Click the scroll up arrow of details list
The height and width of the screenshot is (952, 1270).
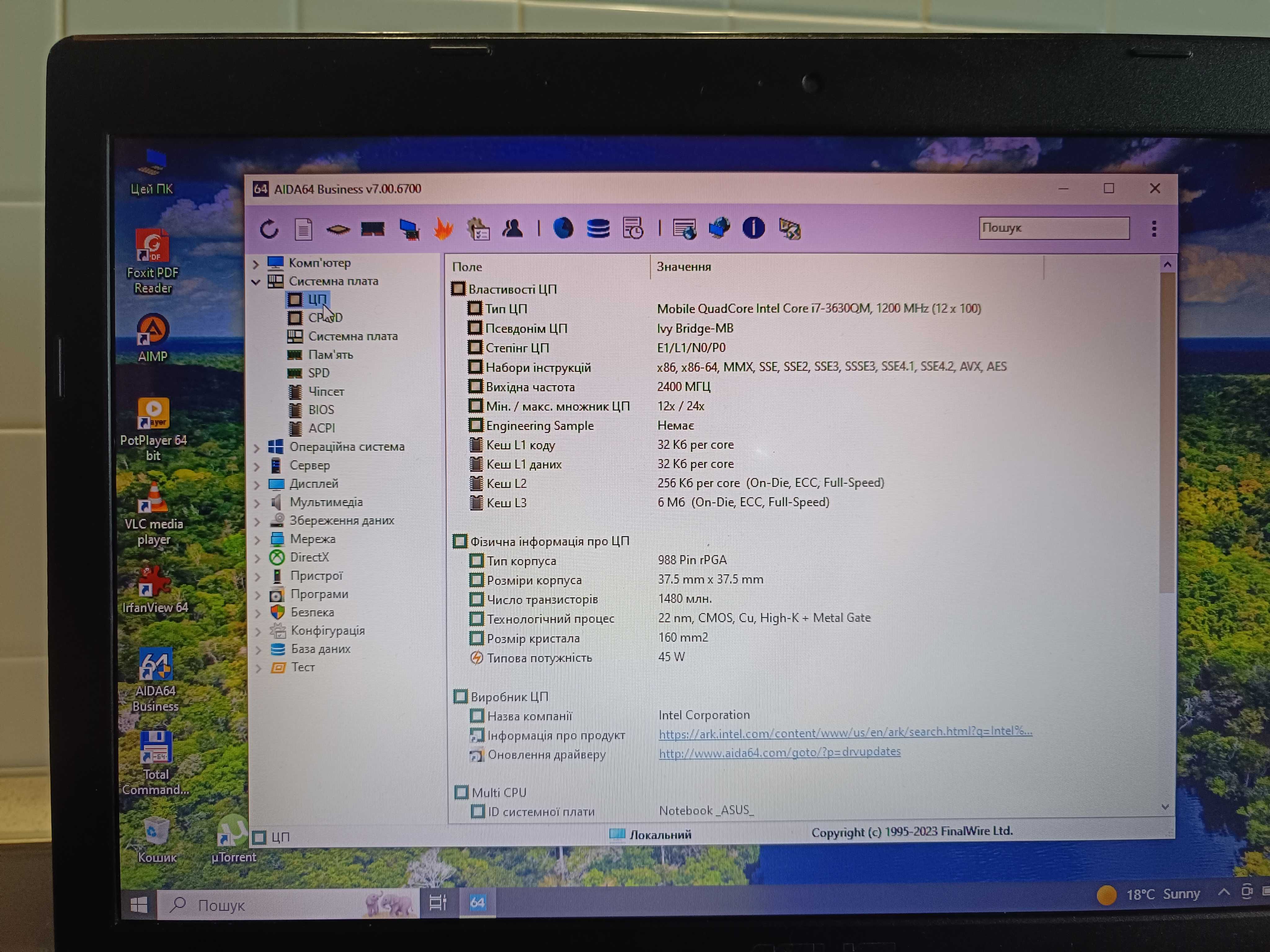coord(1167,265)
